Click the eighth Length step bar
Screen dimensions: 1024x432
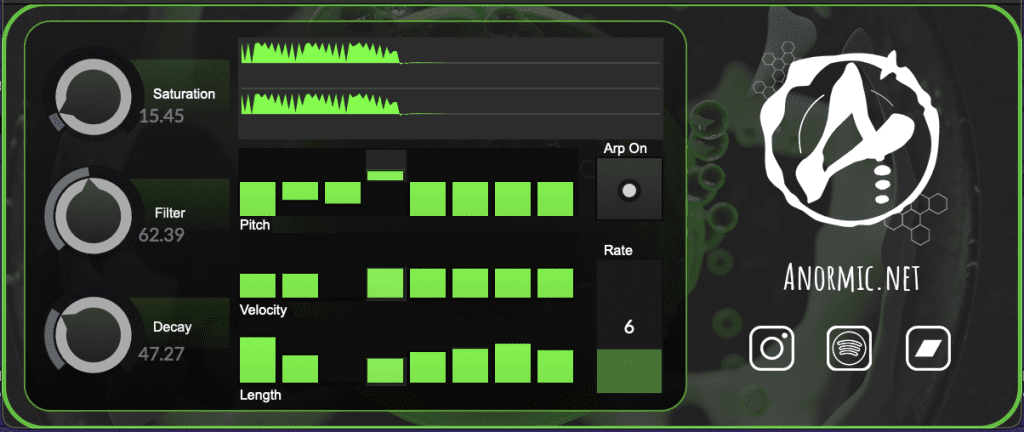(555, 367)
